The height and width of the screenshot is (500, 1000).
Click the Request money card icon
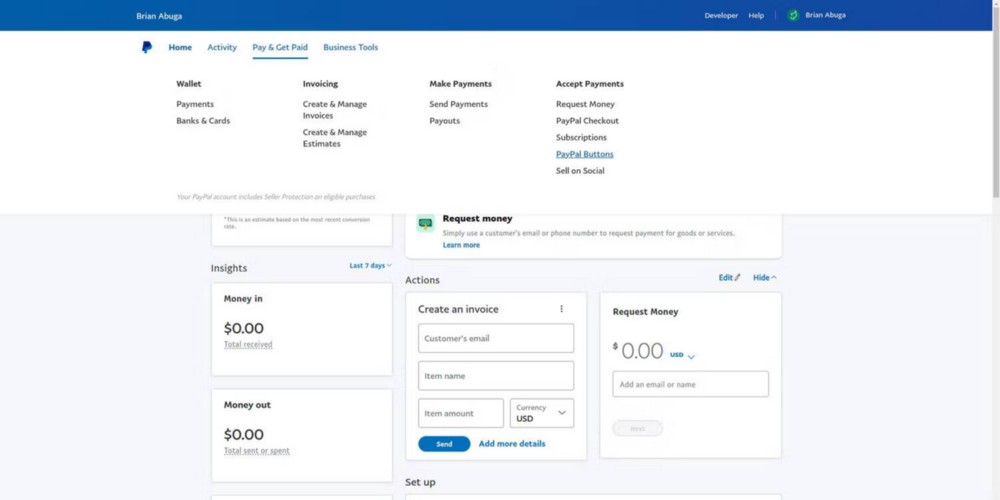pos(425,223)
